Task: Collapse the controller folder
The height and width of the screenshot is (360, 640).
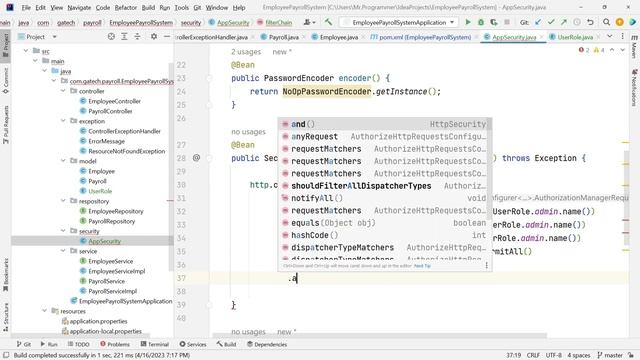Action: pos(63,91)
